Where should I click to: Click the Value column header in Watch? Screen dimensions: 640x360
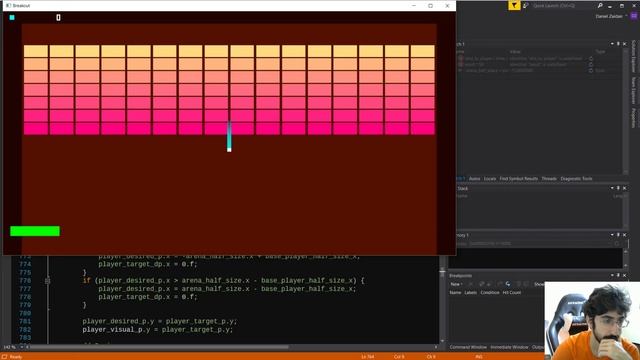[x=515, y=52]
